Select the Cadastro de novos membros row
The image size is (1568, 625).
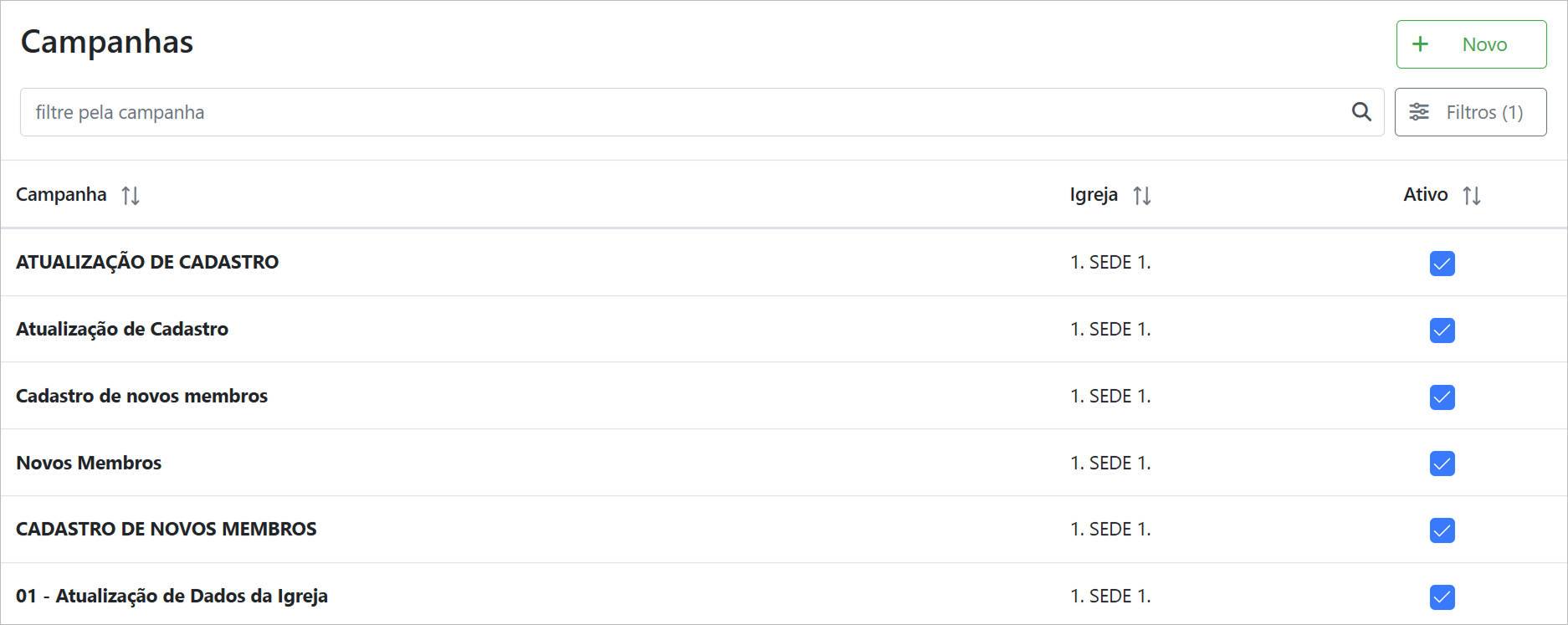141,396
